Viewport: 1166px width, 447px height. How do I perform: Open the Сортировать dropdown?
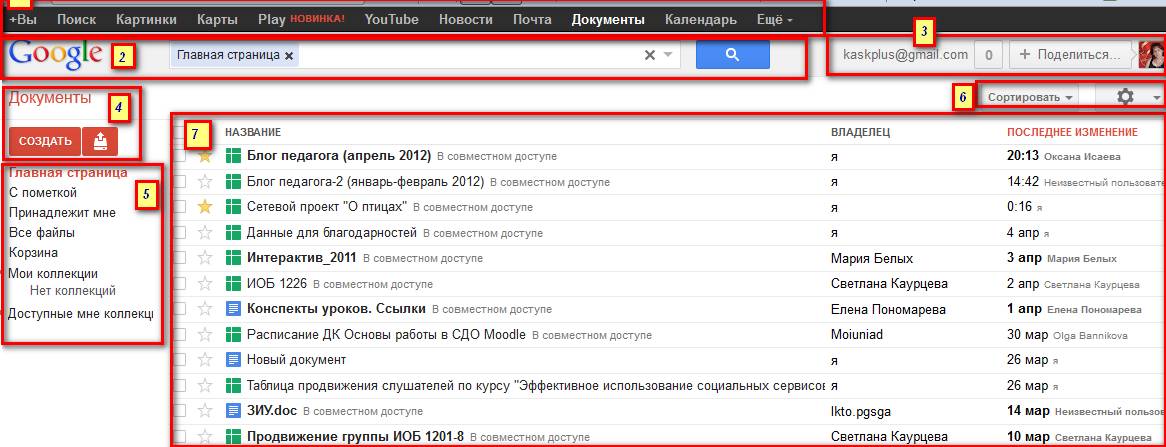pos(1030,97)
